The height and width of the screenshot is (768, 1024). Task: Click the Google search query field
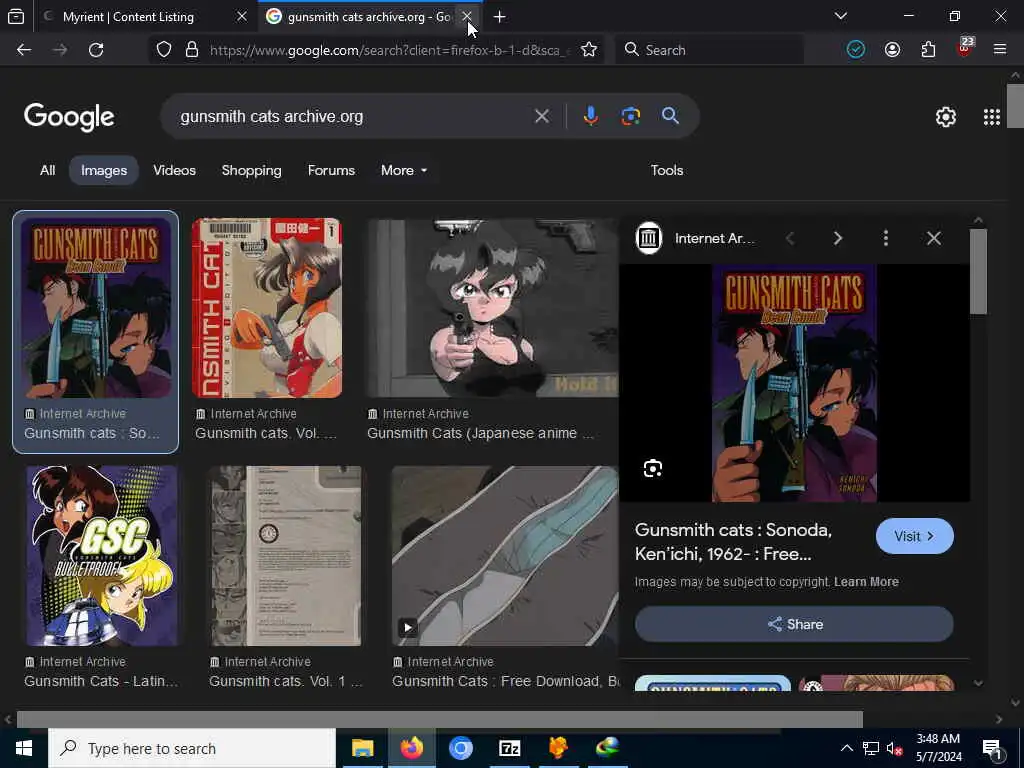[x=353, y=116]
